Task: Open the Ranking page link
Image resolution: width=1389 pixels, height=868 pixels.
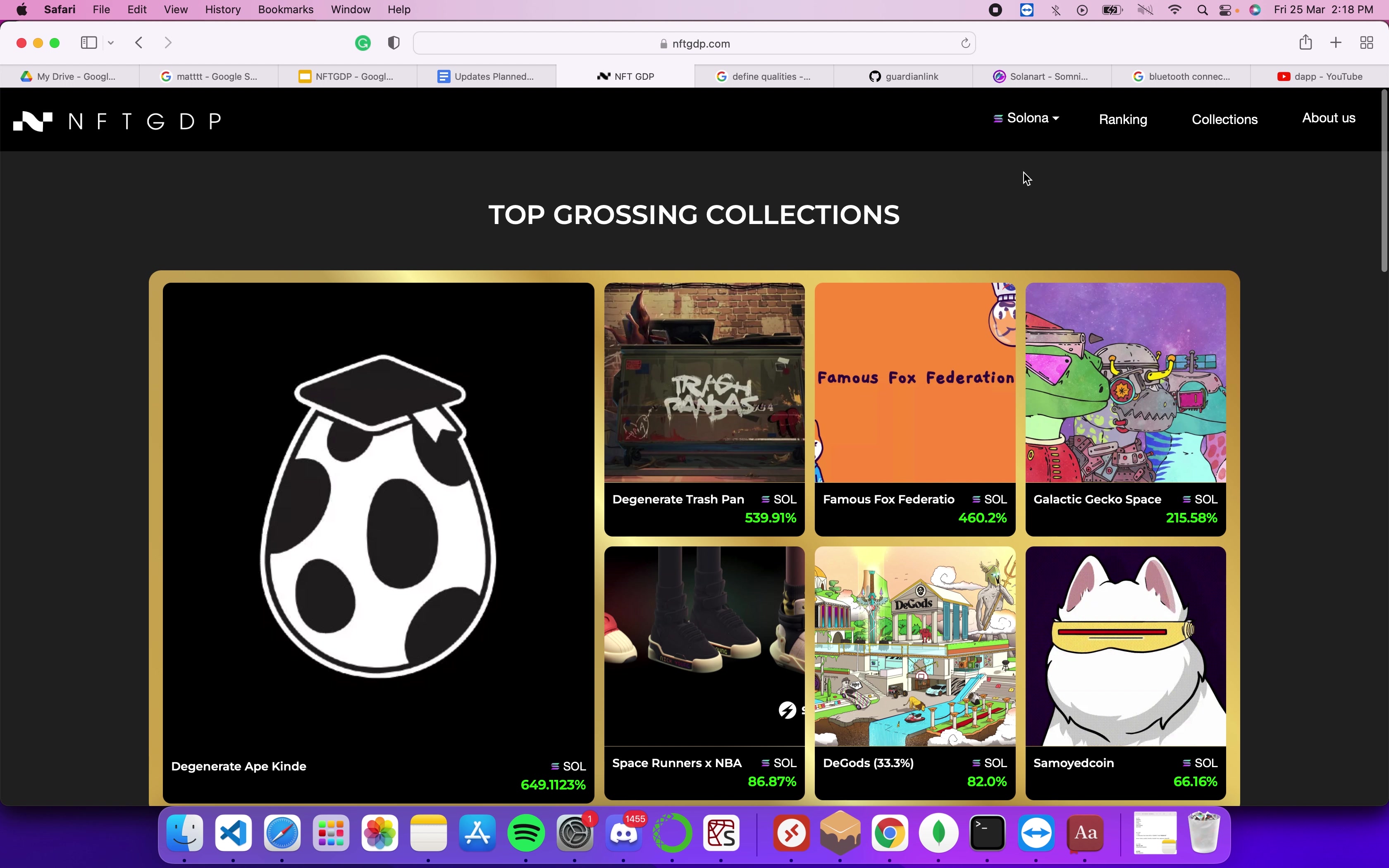Action: [1123, 119]
